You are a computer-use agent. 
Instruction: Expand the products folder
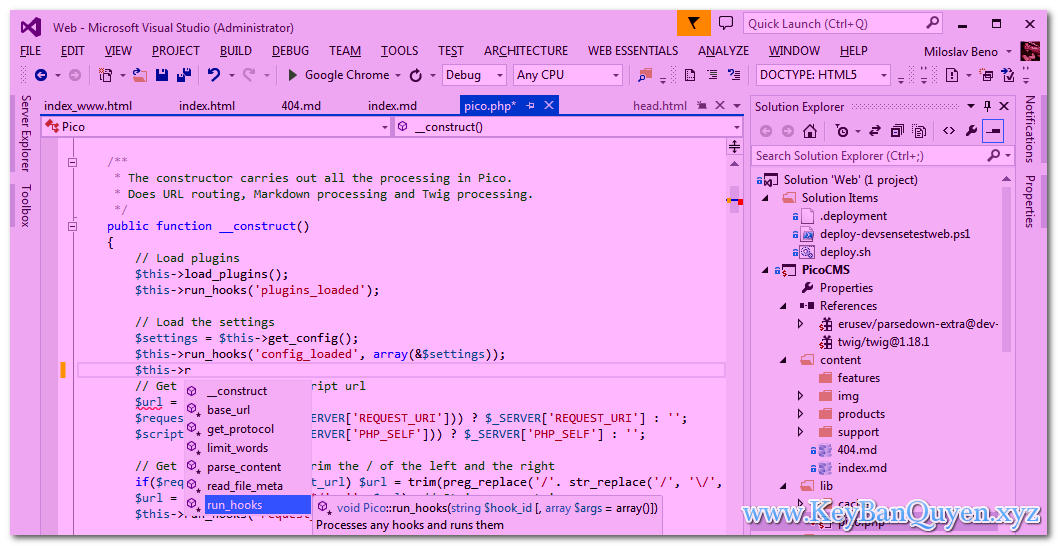point(801,414)
